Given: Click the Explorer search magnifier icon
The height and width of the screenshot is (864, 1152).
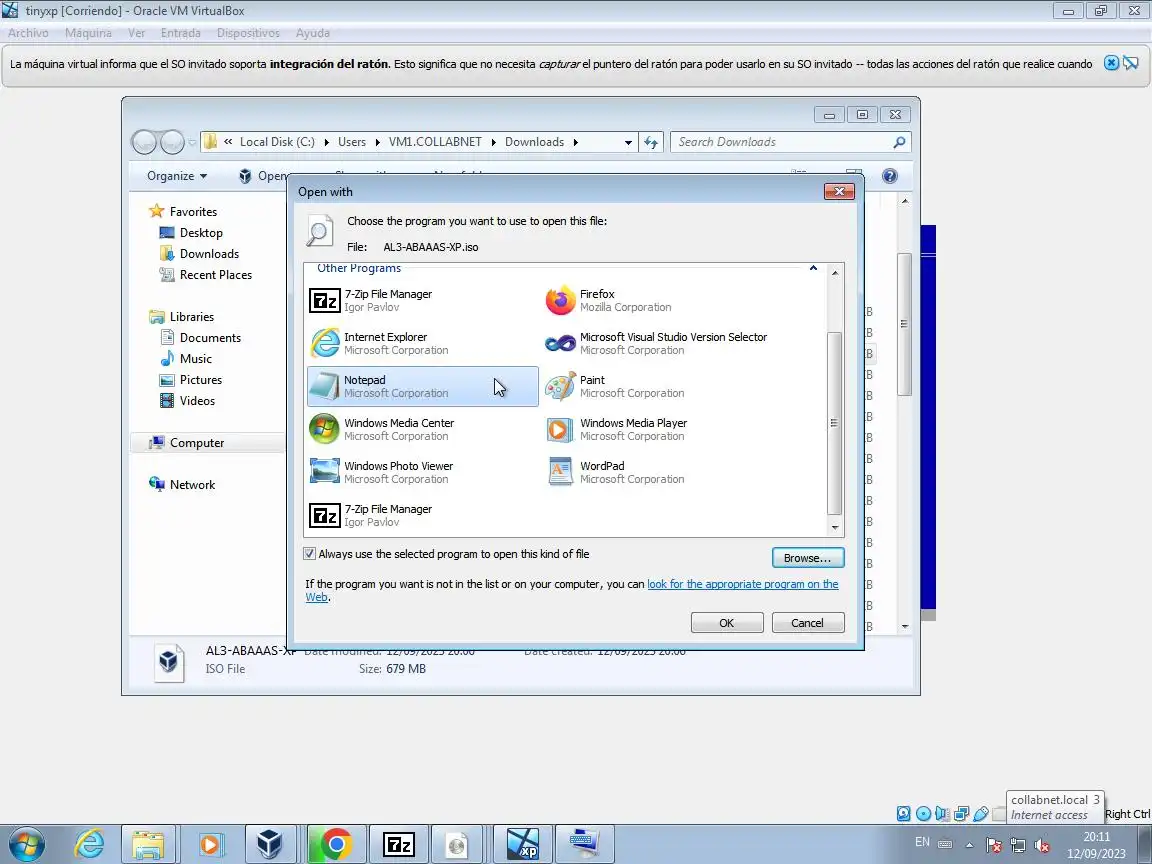Looking at the screenshot, I should (x=899, y=143).
